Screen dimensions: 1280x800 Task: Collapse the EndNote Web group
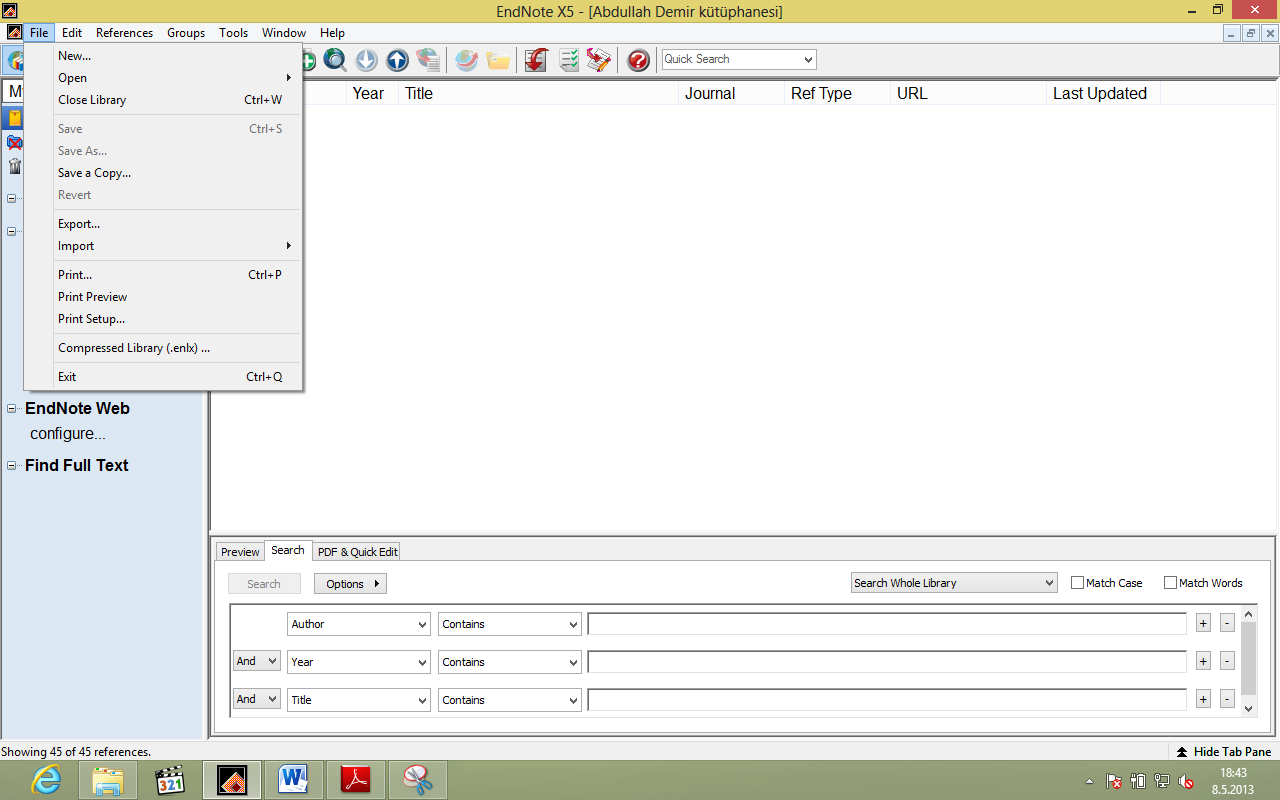[13, 408]
